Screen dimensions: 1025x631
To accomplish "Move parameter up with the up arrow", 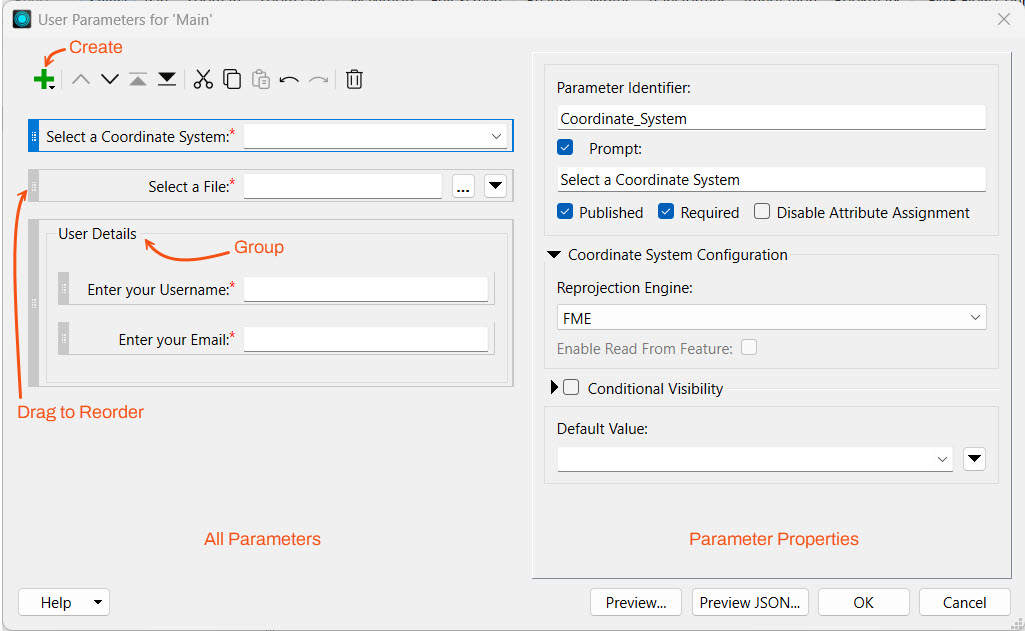I will (81, 79).
